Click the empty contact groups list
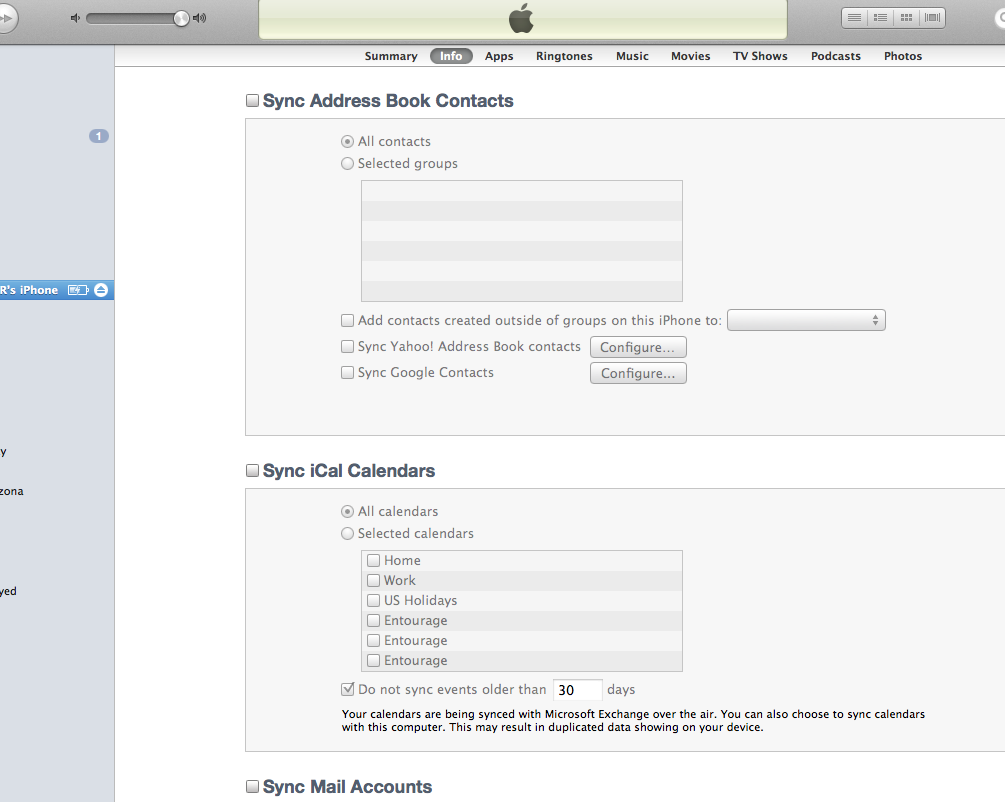This screenshot has height=802, width=1005. click(522, 241)
